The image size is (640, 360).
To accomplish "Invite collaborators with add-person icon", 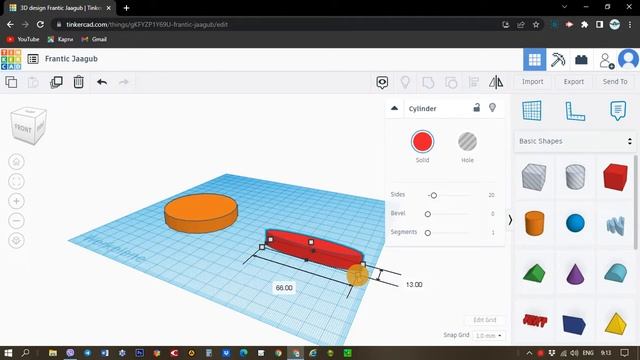I will 607,60.
